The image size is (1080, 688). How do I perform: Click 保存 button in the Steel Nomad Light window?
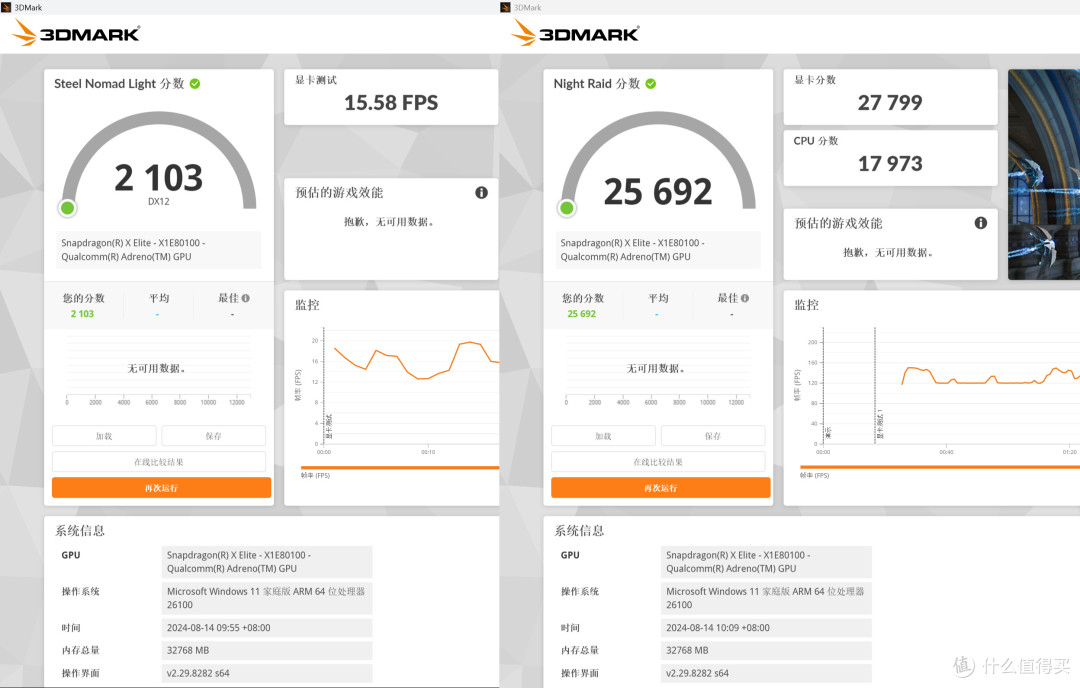point(214,436)
